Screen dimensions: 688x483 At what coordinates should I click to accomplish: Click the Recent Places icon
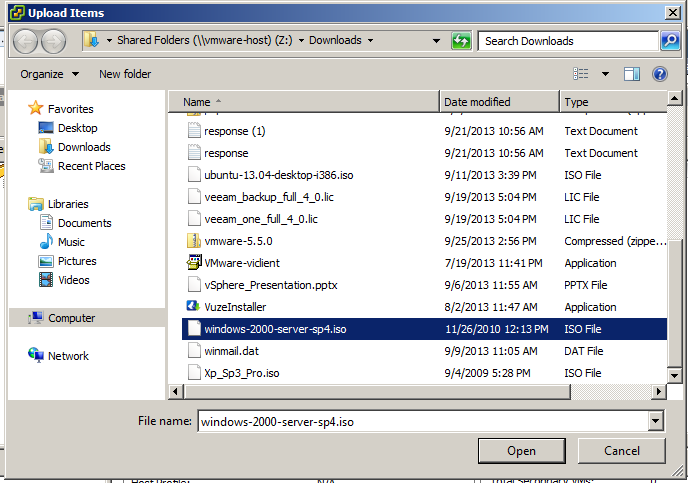pyautogui.click(x=46, y=165)
